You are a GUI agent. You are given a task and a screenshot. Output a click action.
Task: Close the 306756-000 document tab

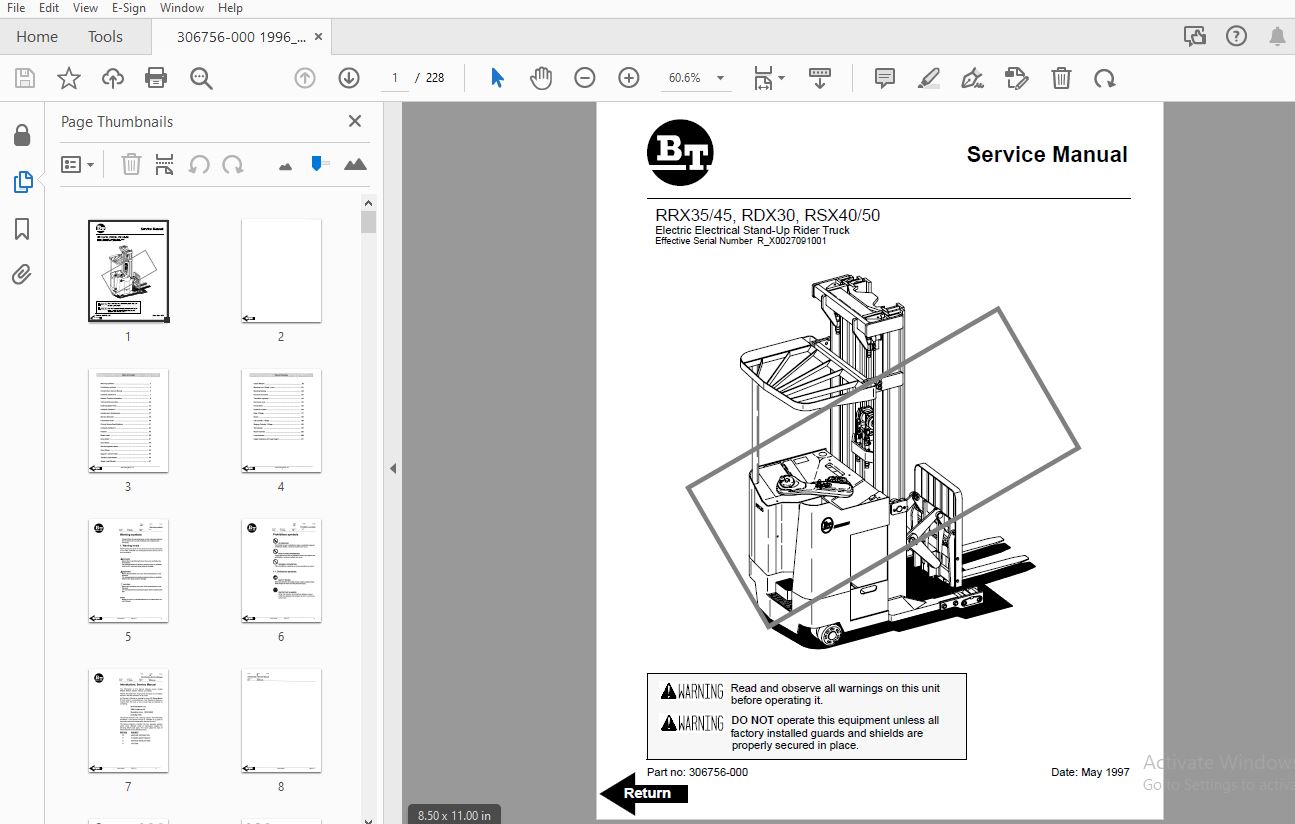[x=319, y=37]
